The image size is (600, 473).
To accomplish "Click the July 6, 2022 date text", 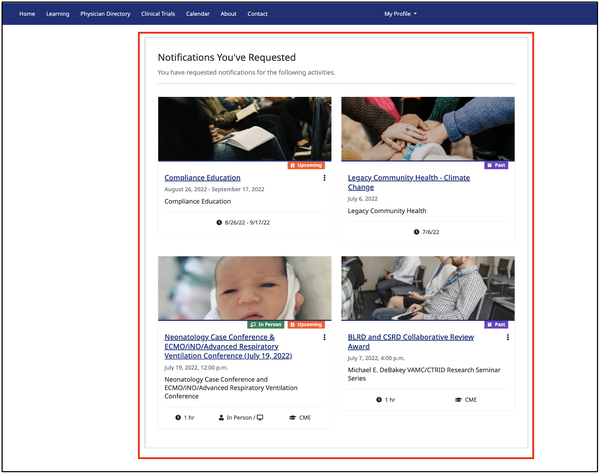I will click(x=363, y=199).
